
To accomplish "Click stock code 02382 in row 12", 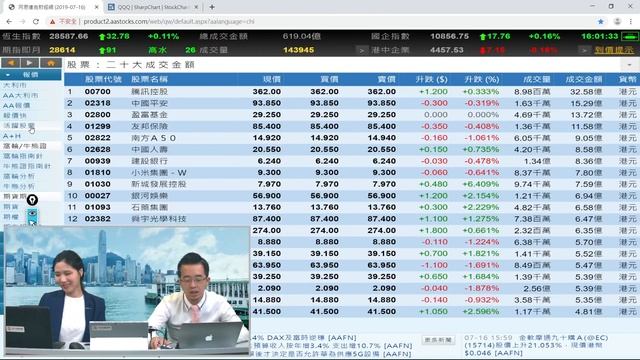I will pos(98,219).
